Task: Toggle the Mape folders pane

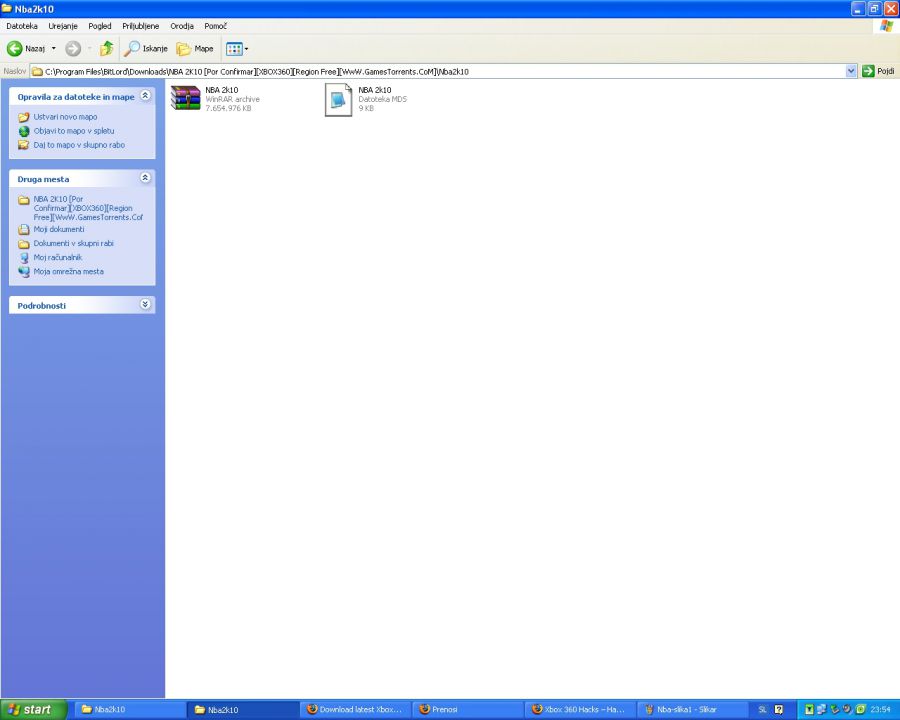Action: pyautogui.click(x=195, y=49)
